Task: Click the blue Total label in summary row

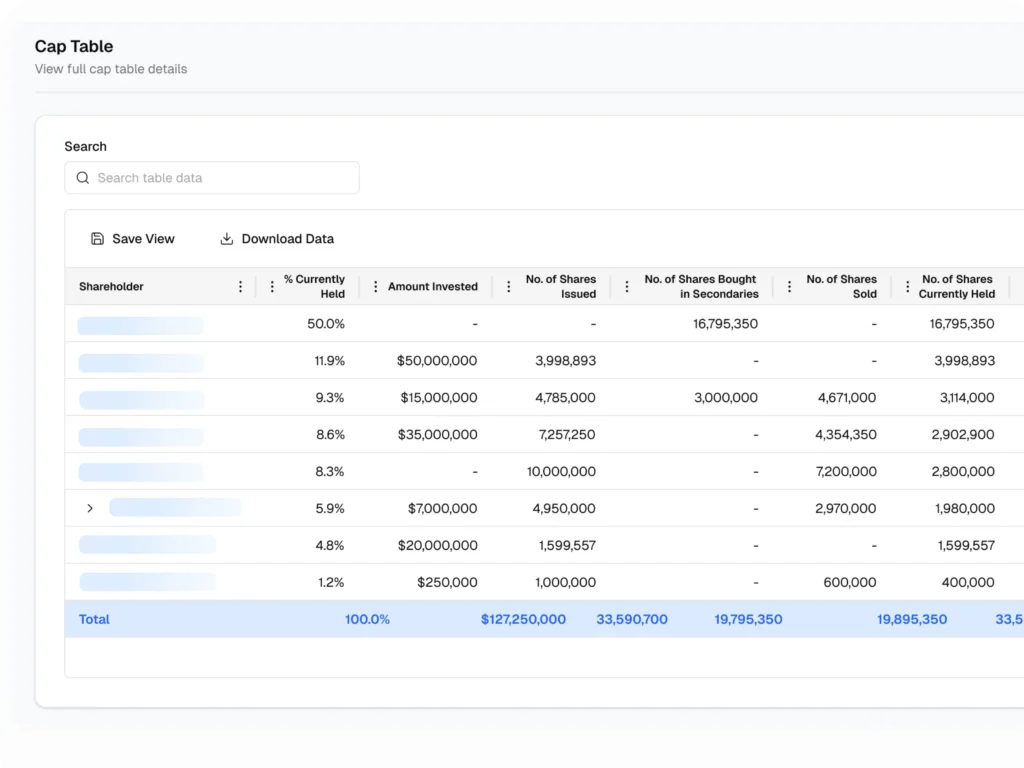Action: [93, 619]
